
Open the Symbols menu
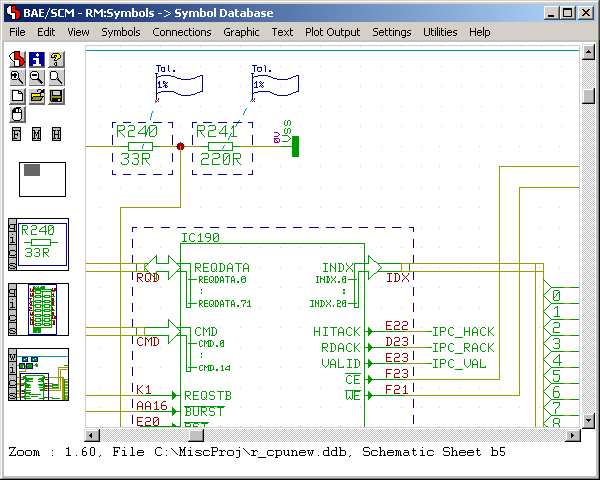(x=120, y=32)
